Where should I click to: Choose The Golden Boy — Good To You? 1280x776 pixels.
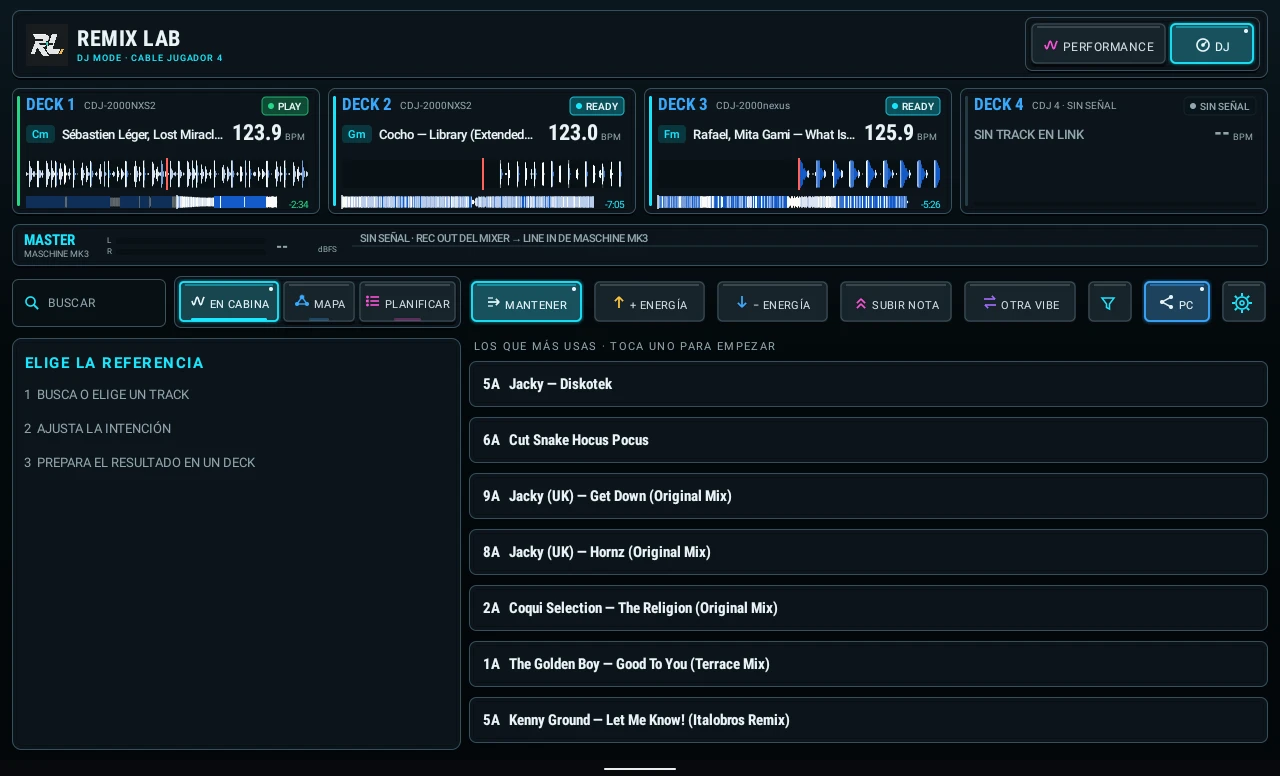(868, 664)
